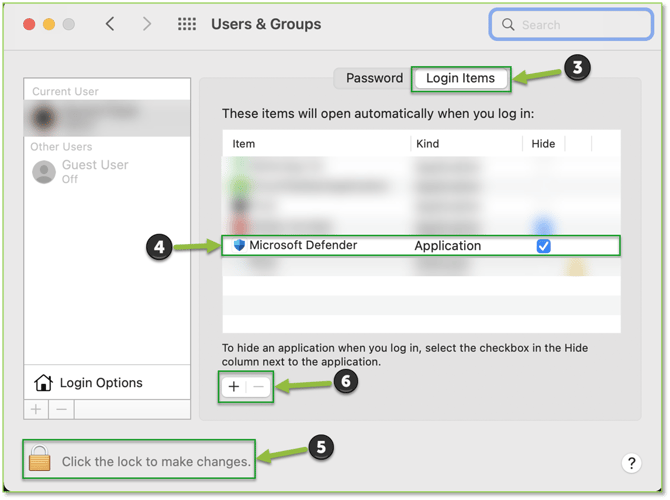Click the help question mark button
670x500 pixels.
pyautogui.click(x=631, y=463)
